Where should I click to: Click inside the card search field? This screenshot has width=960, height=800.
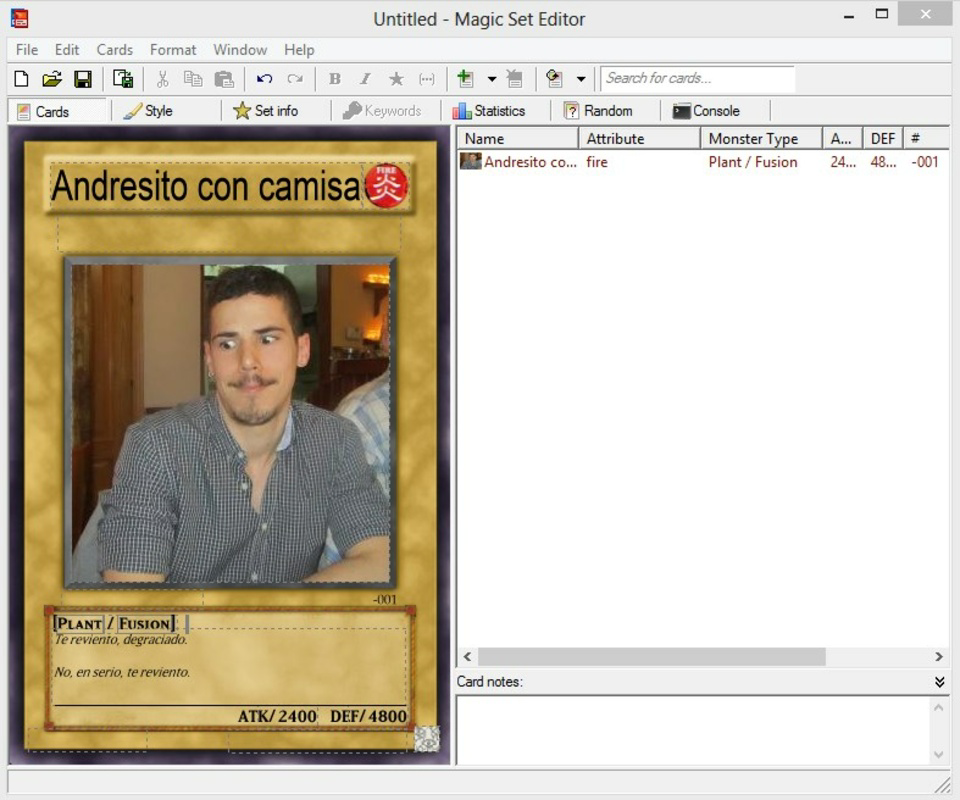coord(695,78)
